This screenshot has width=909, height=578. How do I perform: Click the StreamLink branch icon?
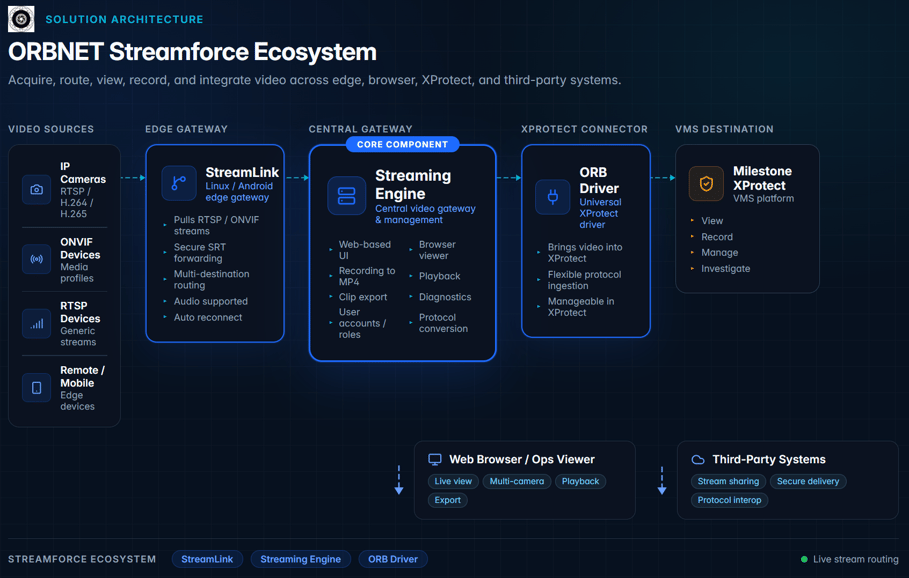click(179, 183)
